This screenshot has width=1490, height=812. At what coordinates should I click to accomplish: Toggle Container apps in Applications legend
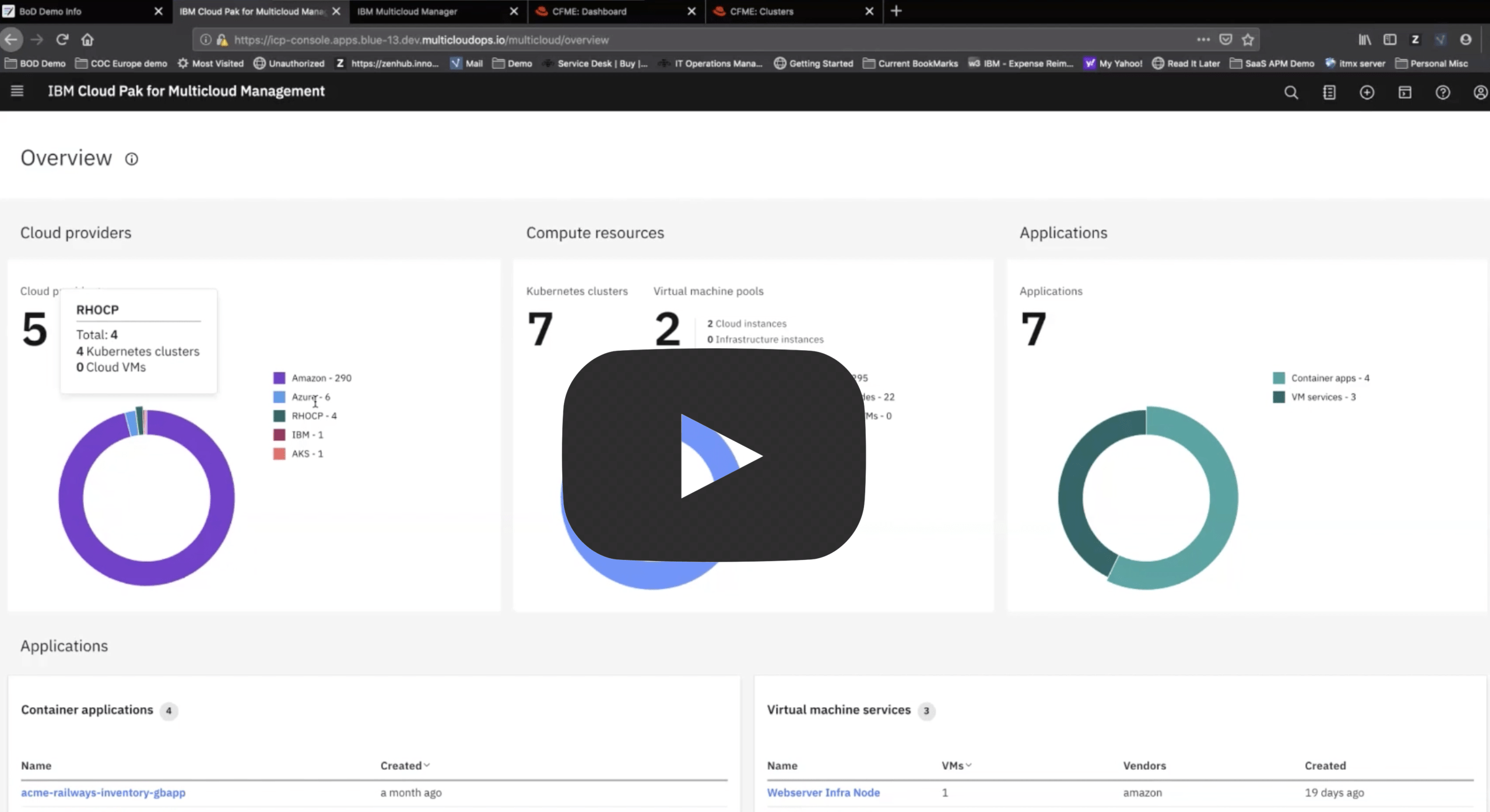pyautogui.click(x=1324, y=377)
